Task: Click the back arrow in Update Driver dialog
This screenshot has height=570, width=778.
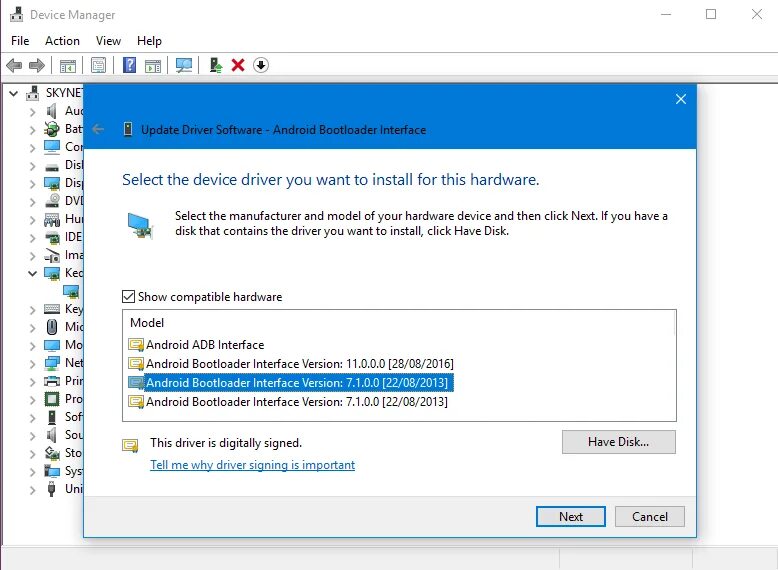Action: point(98,129)
